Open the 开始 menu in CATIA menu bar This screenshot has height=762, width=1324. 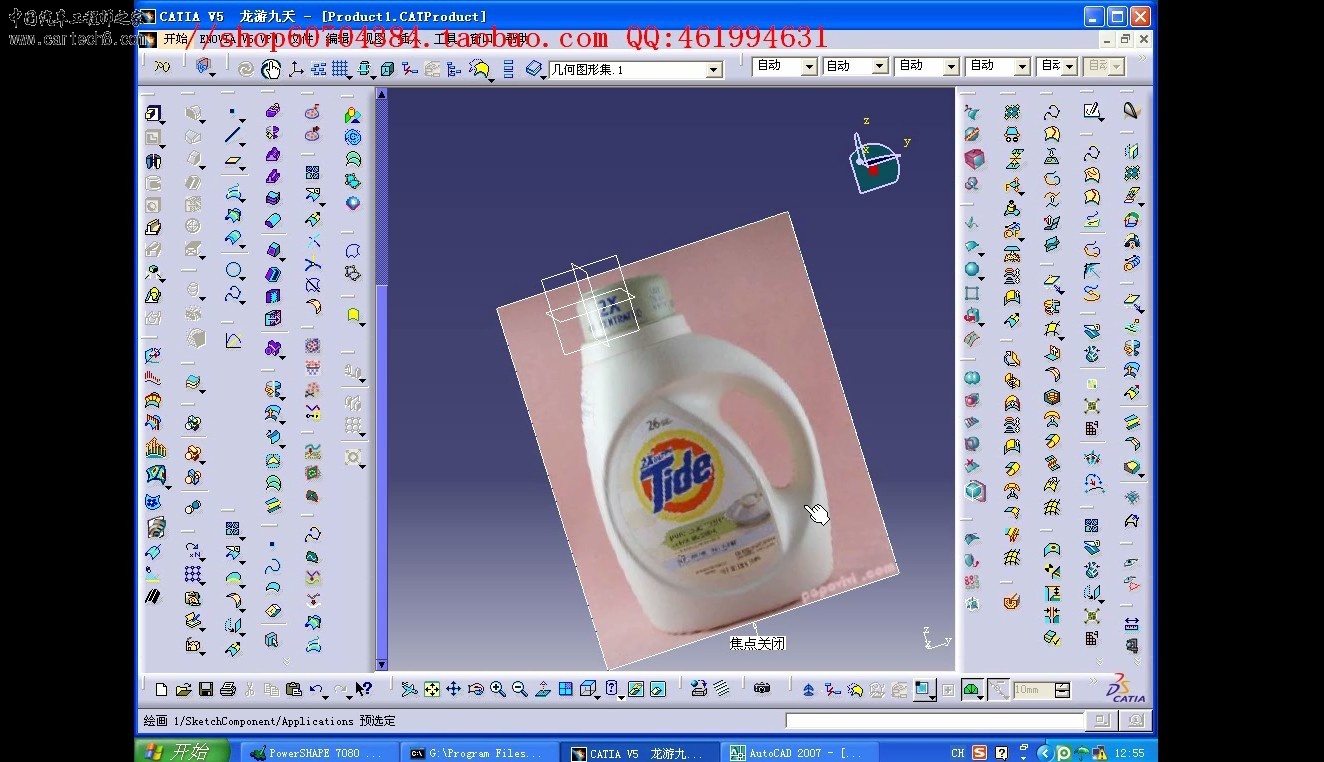175,39
